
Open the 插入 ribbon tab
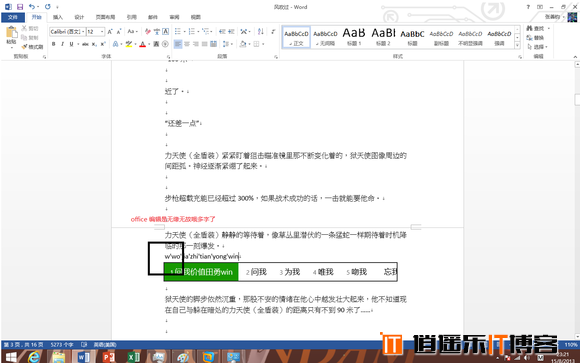pos(58,17)
